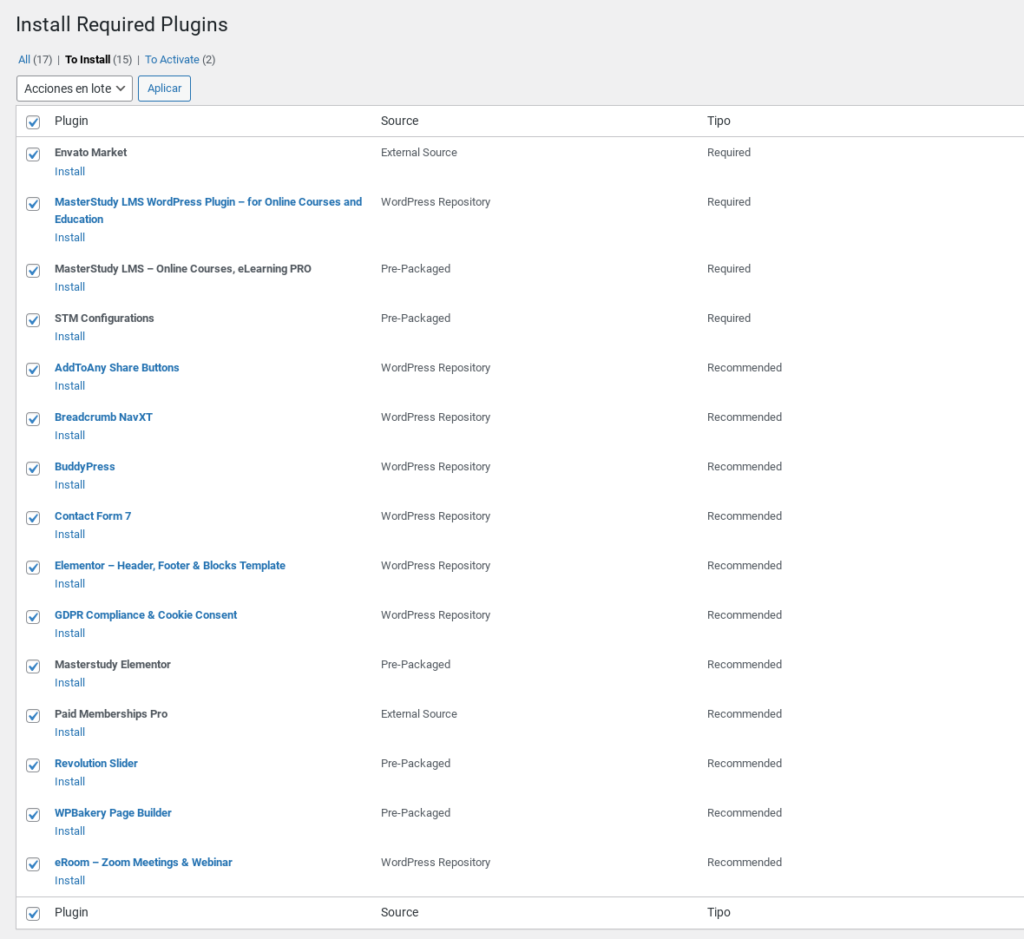Uncheck the Masterstudy Elementor checkbox
Screen dimensions: 1024x939
[x=33, y=666]
